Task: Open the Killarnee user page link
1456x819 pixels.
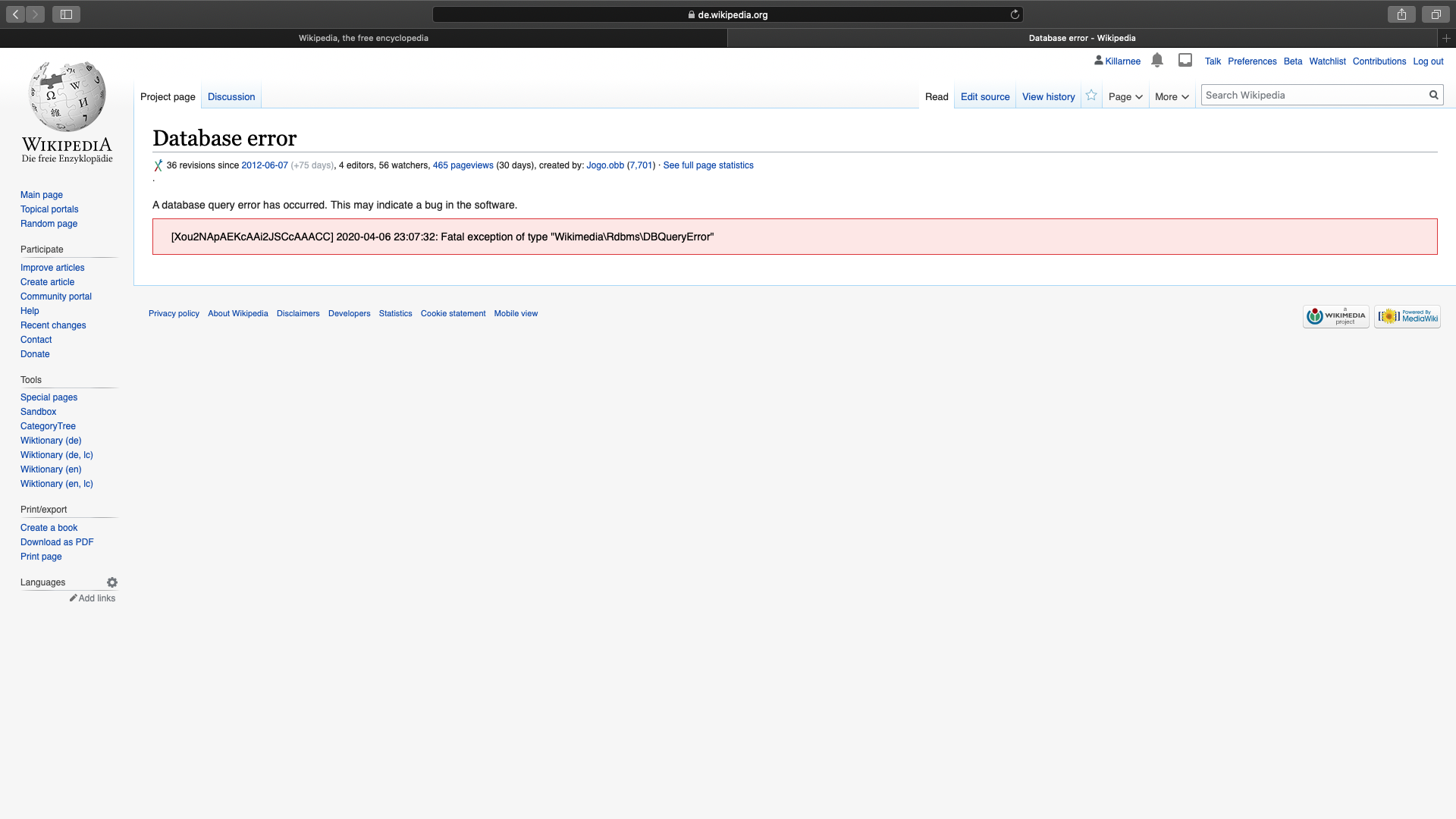Action: (1122, 61)
